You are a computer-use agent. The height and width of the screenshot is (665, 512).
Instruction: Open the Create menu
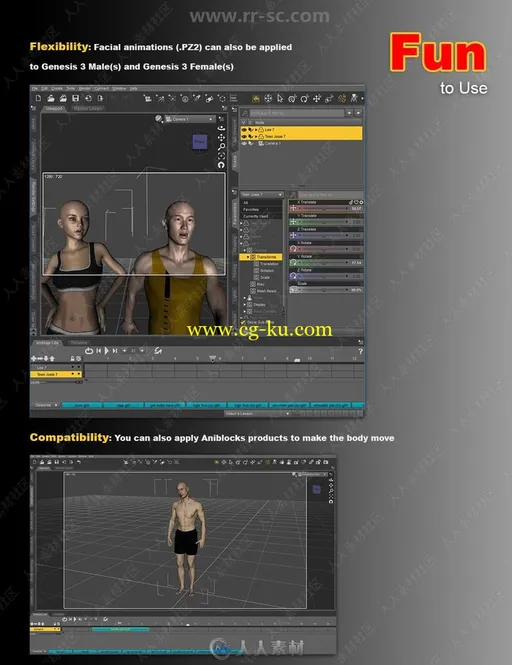57,89
